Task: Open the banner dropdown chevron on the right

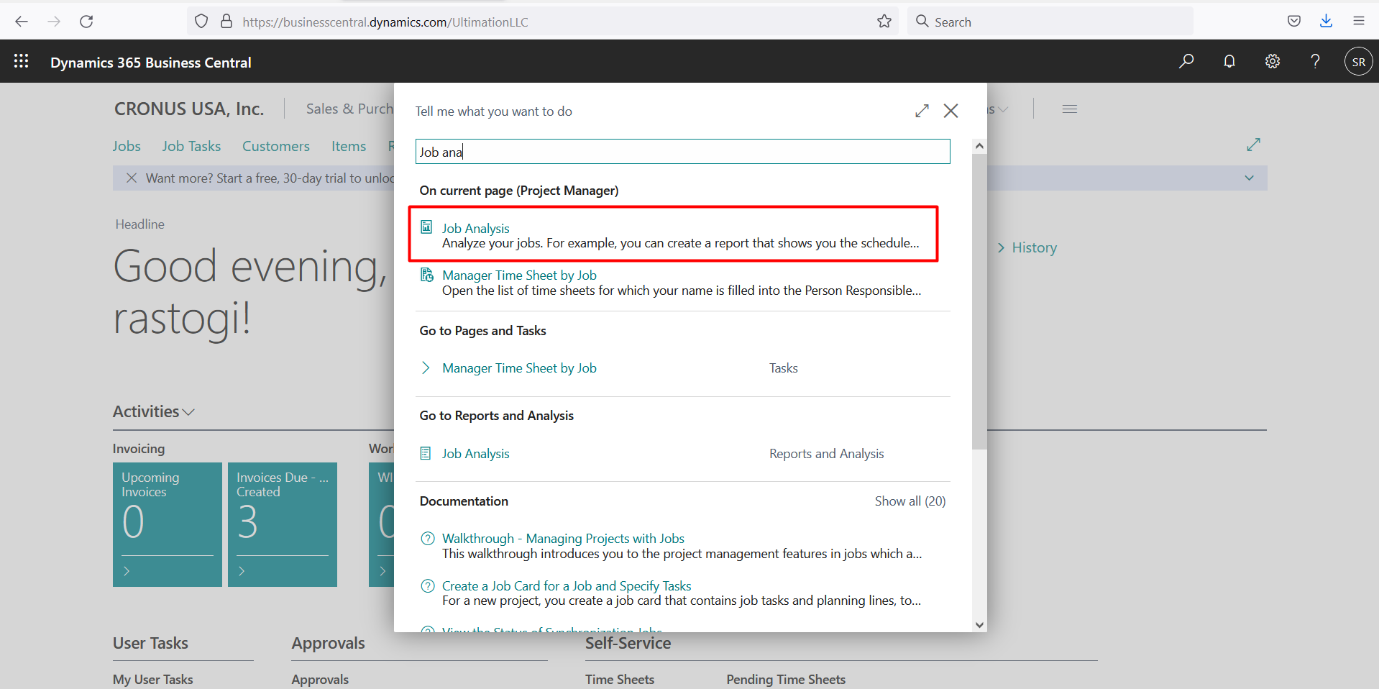Action: pyautogui.click(x=1248, y=177)
